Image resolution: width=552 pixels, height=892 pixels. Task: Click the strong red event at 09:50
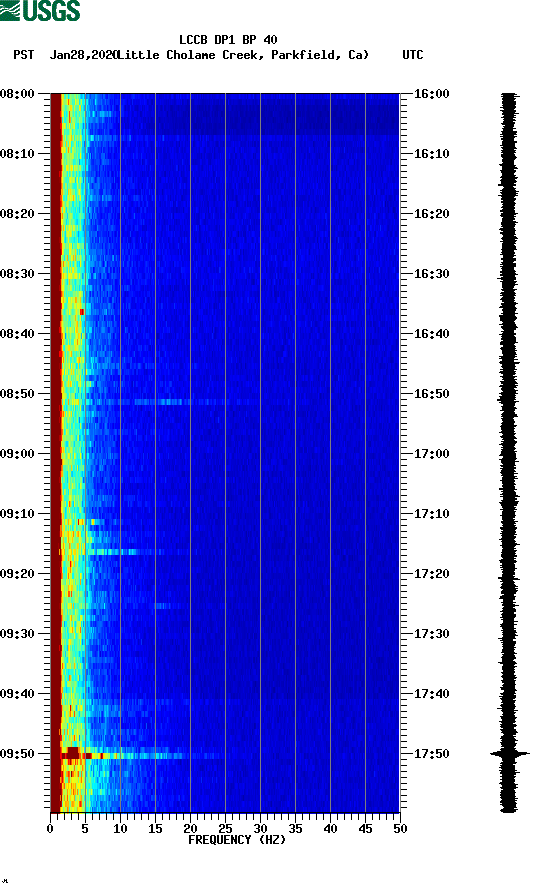(x=74, y=754)
